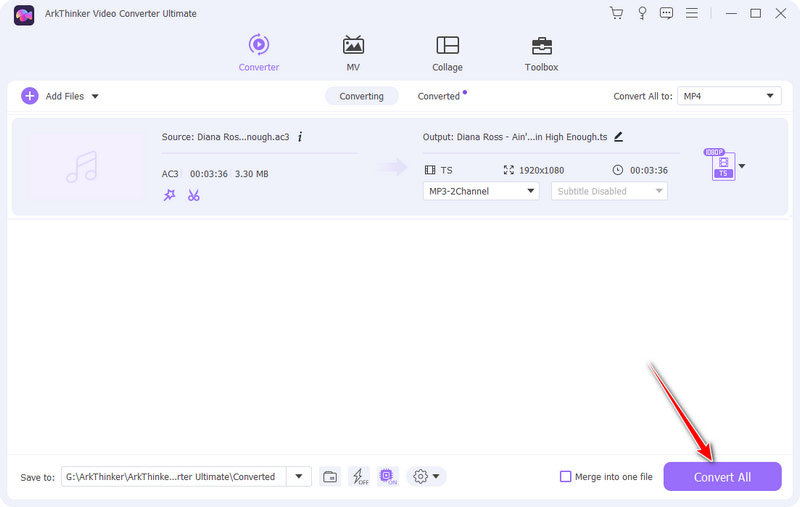Viewport: 800px width, 507px height.
Task: Click the Save to path field
Action: coord(173,477)
